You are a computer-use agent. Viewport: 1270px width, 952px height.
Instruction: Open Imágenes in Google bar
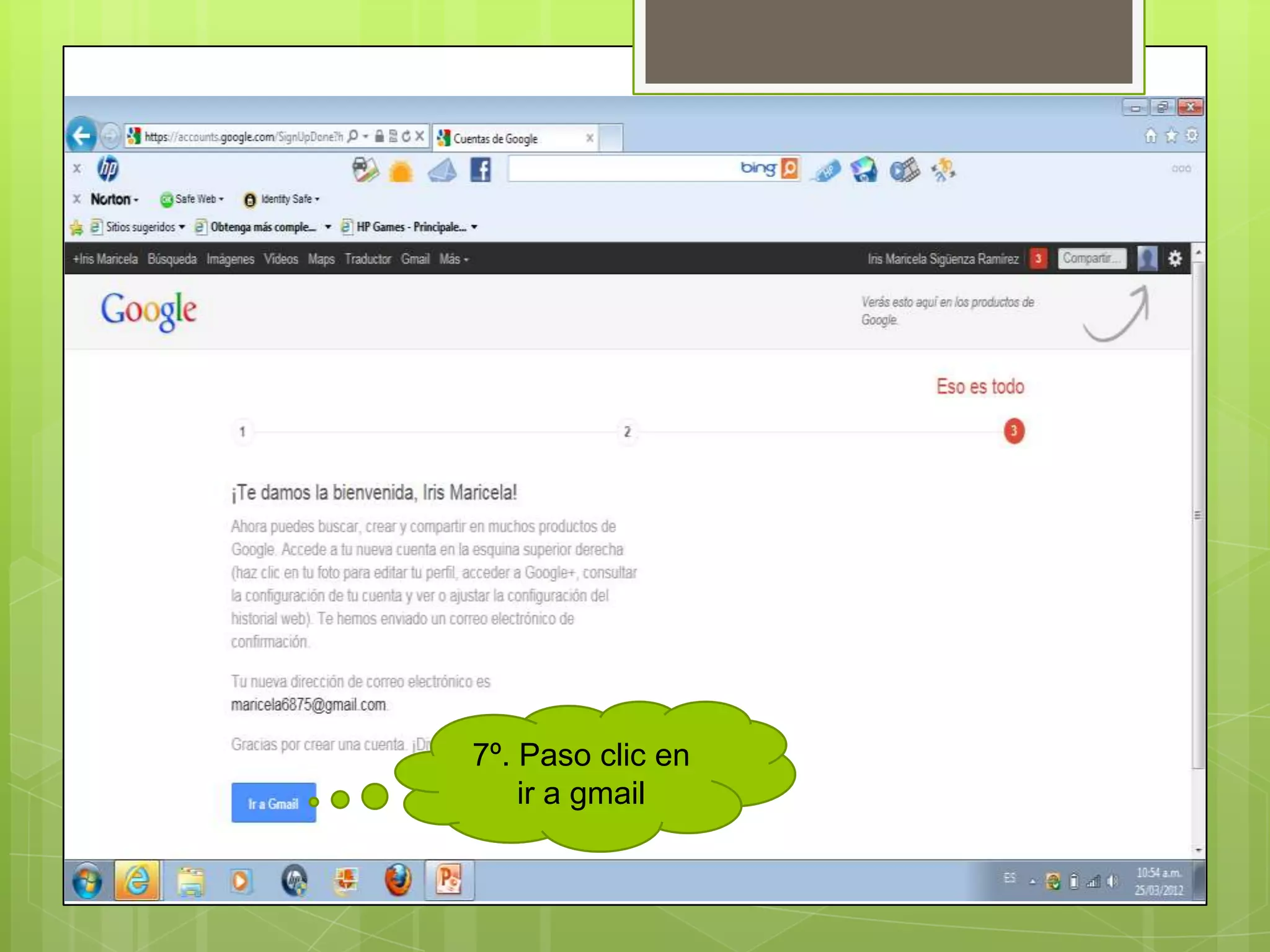(230, 259)
